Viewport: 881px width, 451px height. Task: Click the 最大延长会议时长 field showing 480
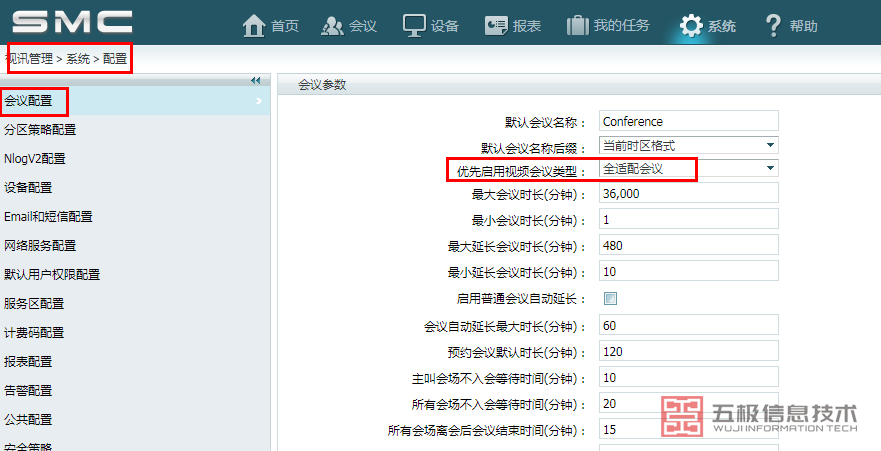pyautogui.click(x=689, y=245)
